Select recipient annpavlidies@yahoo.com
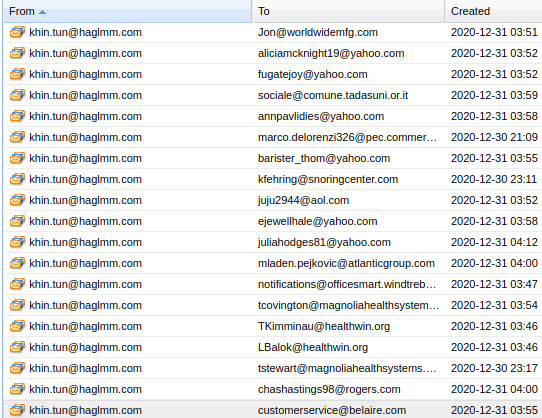This screenshot has width=542, height=418. pyautogui.click(x=321, y=116)
